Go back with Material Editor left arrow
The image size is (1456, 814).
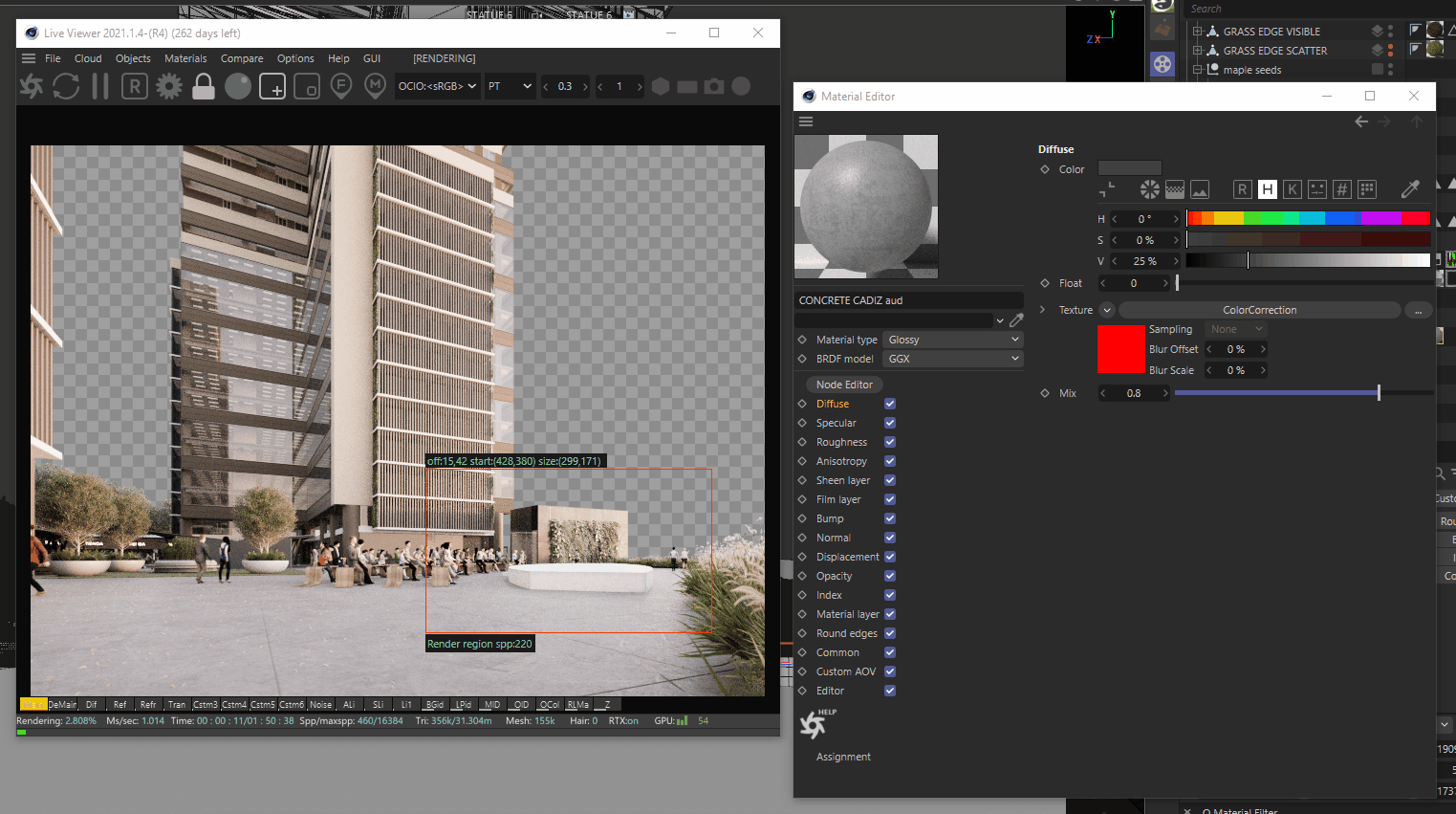pos(1361,121)
